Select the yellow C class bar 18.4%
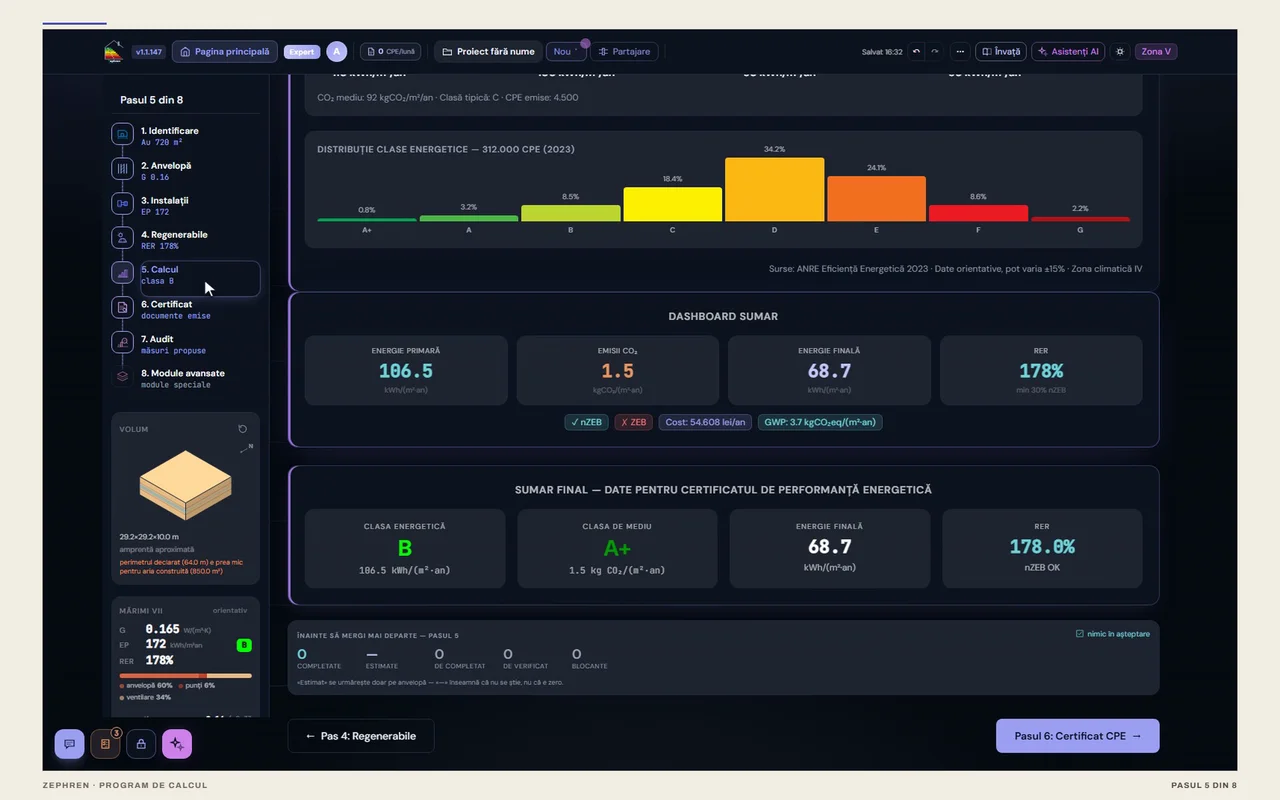 coord(672,204)
